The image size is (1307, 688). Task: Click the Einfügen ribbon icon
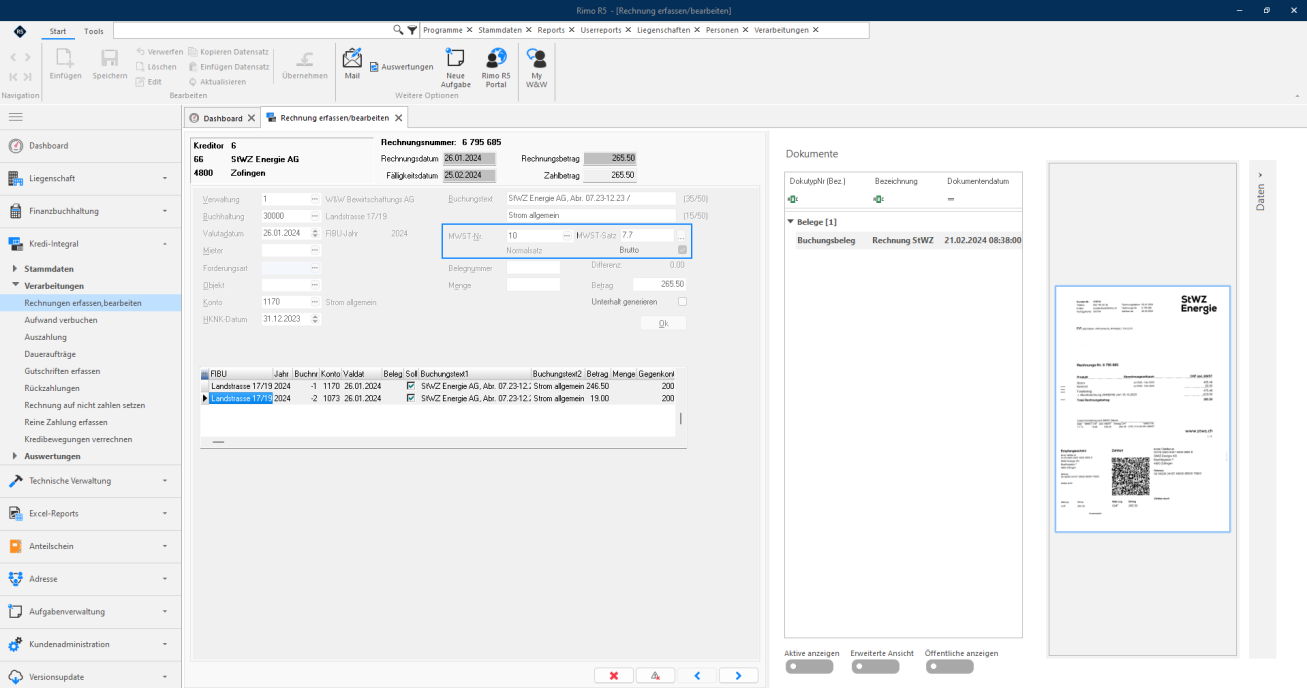(65, 64)
